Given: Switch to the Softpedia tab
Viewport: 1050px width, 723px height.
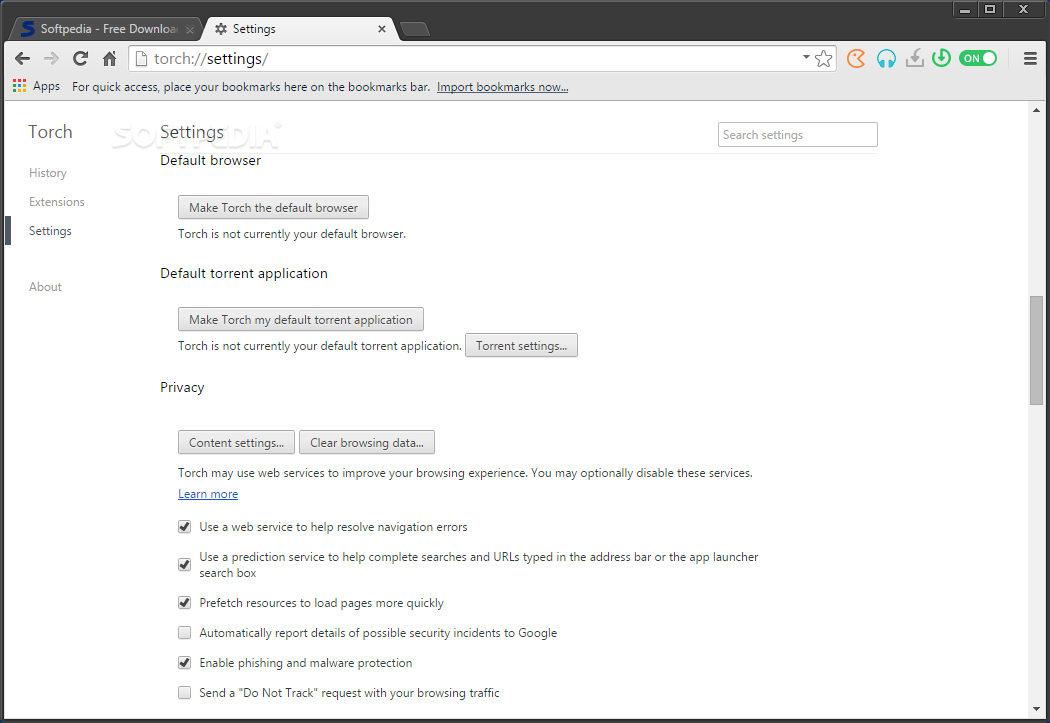Looking at the screenshot, I should click(x=107, y=29).
